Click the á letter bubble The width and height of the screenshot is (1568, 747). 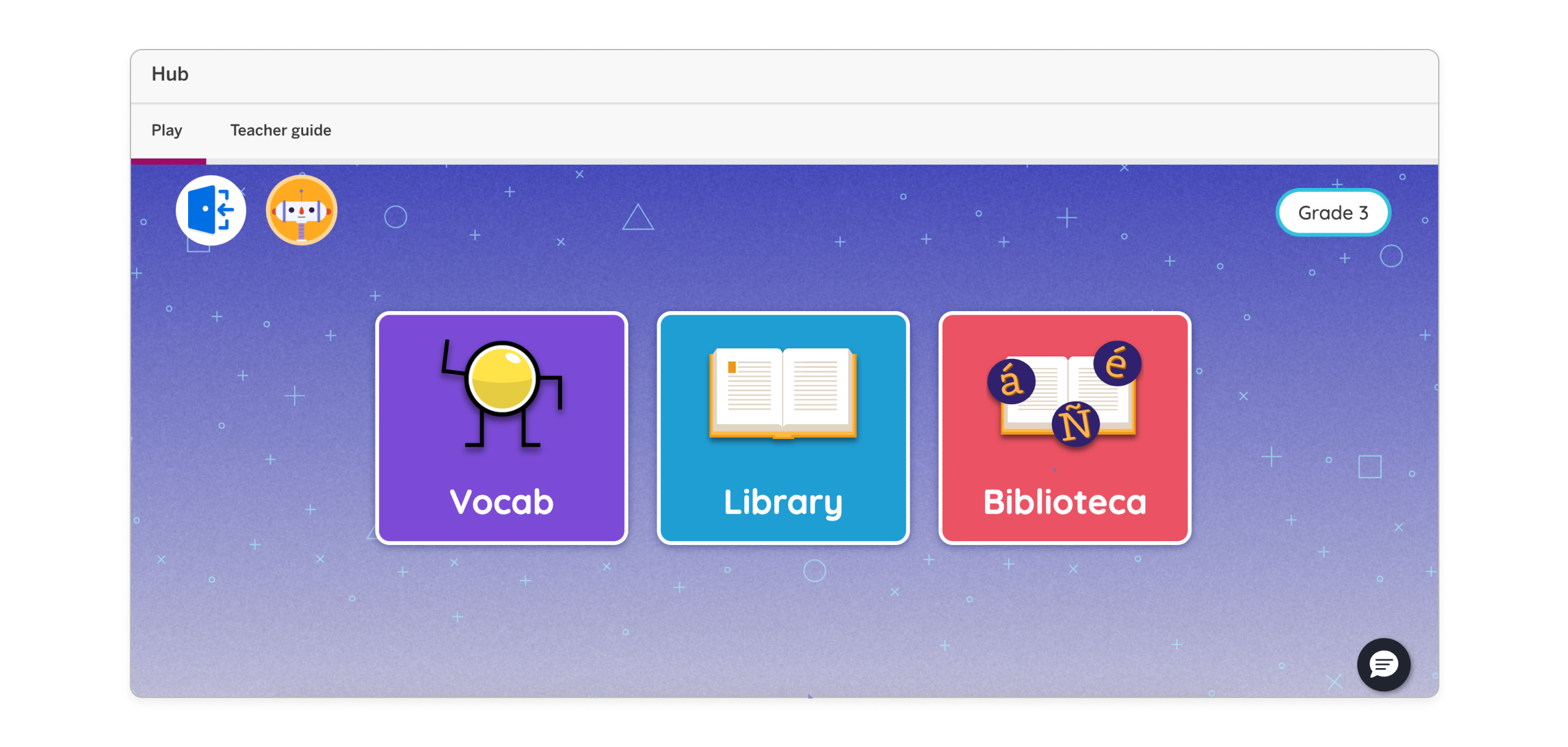(x=1011, y=381)
